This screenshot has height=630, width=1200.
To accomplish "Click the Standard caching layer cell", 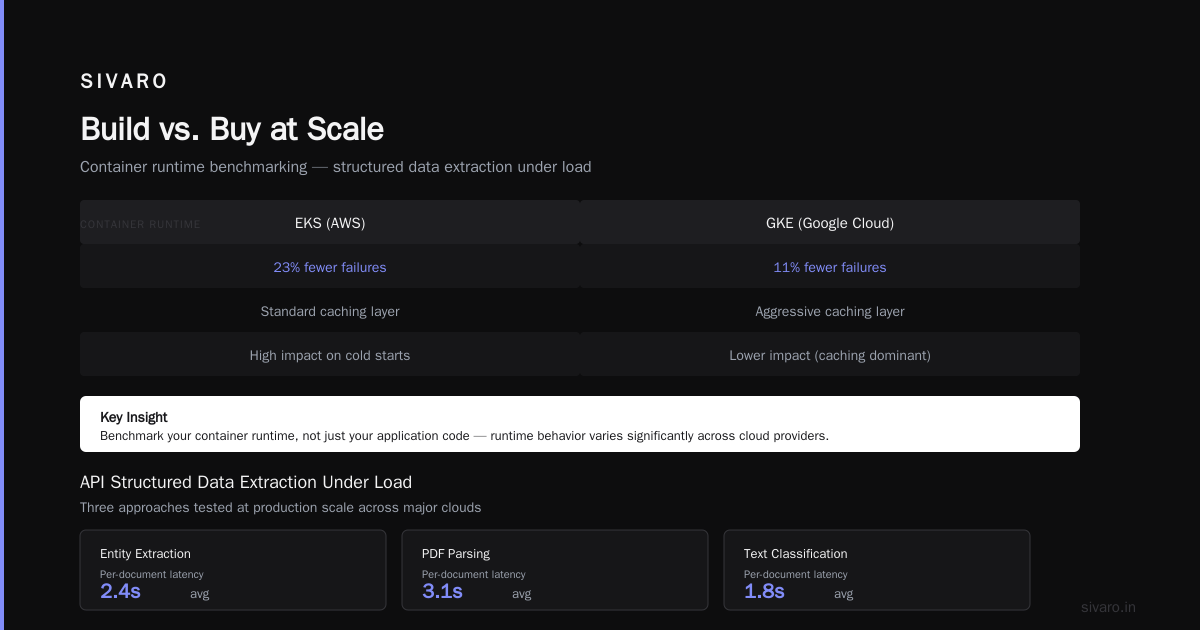I will 330,311.
